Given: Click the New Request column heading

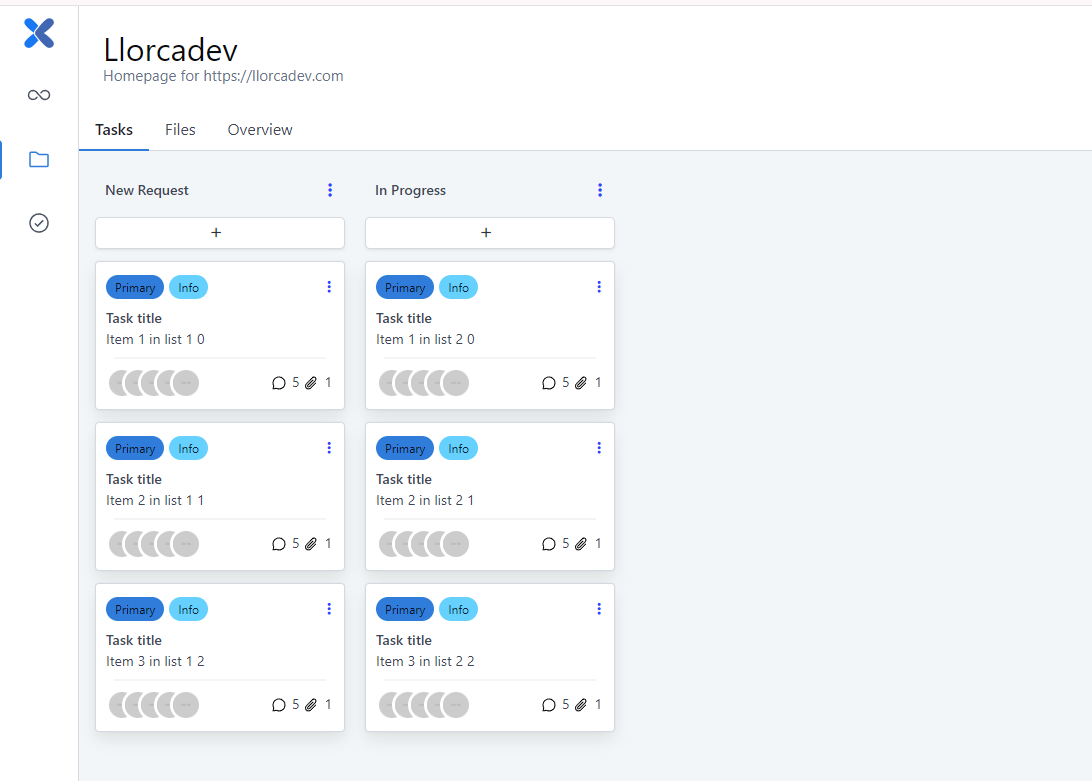Looking at the screenshot, I should coord(147,190).
